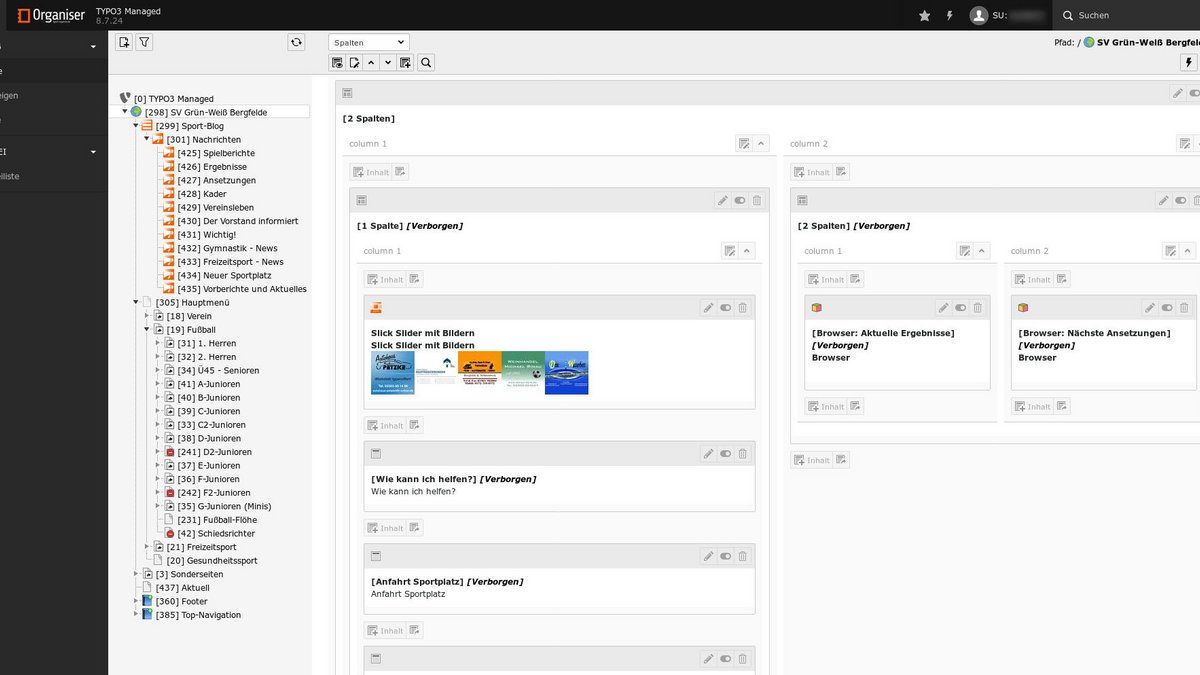Clear page cache with lightning icon at right
The height and width of the screenshot is (675, 1200).
click(x=1189, y=62)
